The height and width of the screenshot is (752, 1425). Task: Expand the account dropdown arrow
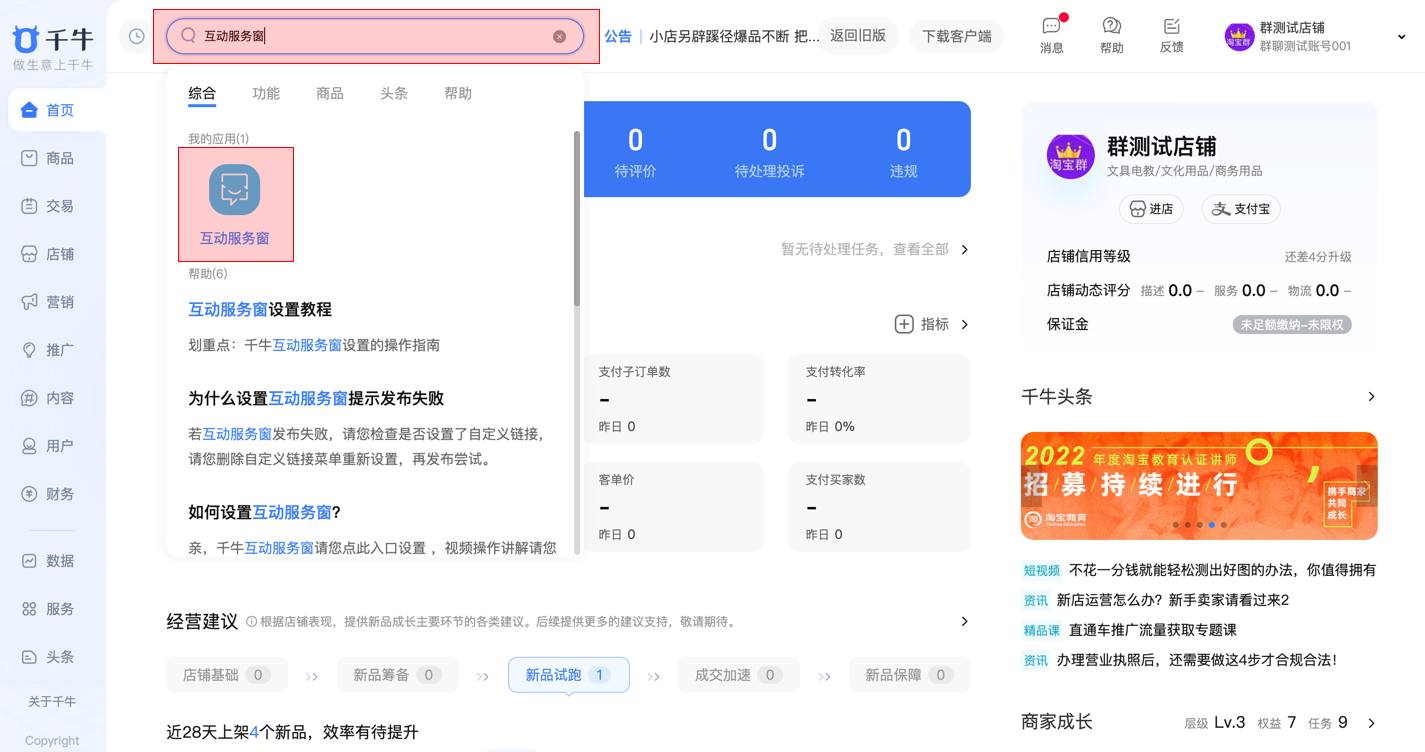[1401, 37]
